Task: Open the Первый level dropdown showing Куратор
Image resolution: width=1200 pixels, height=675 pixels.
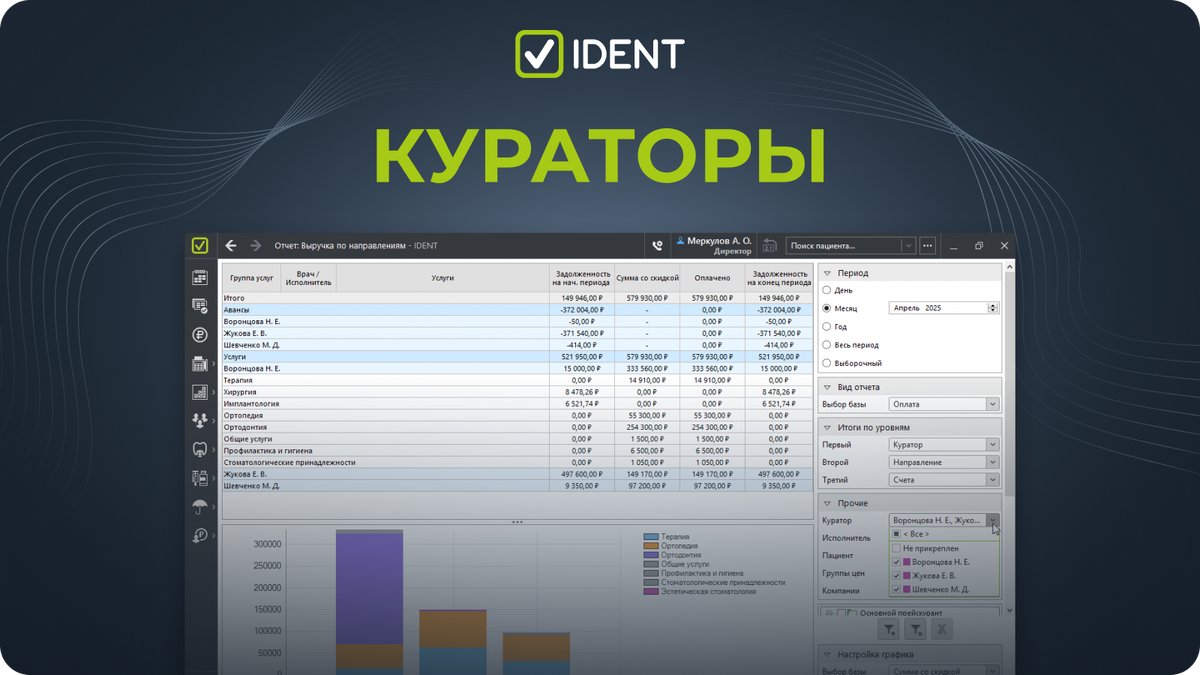Action: 944,444
